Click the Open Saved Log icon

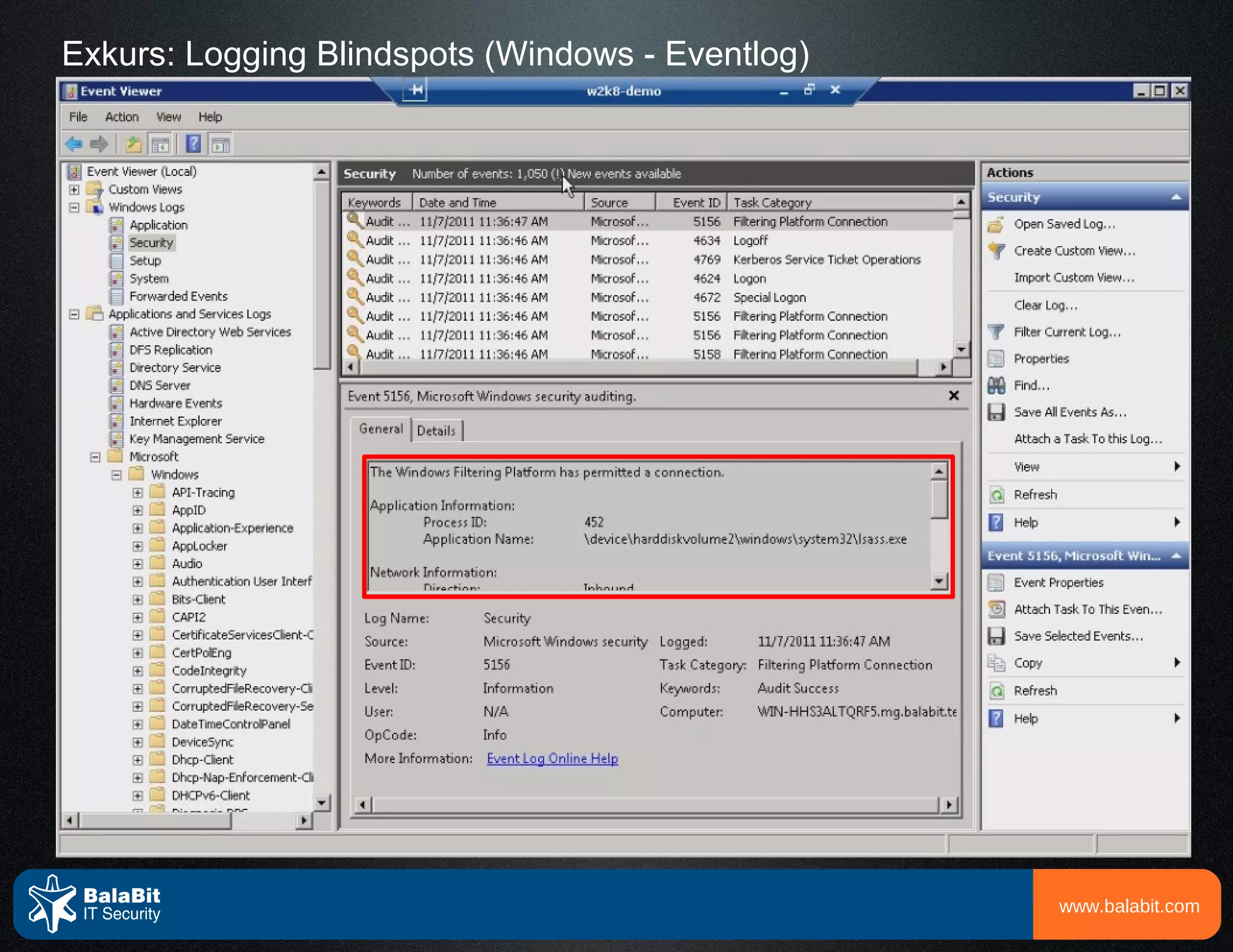(x=996, y=224)
